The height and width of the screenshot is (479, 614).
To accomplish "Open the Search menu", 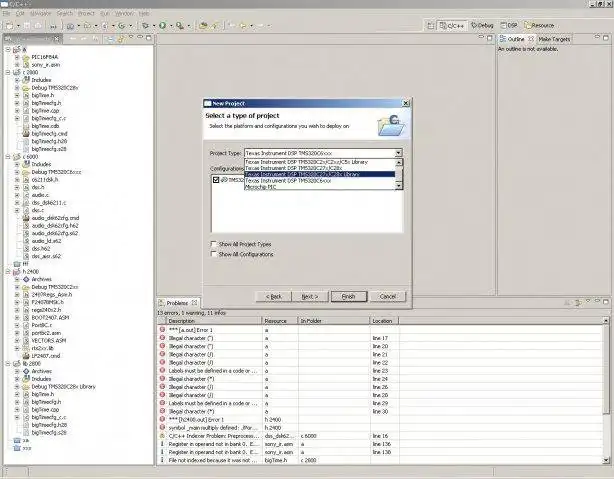I will pyautogui.click(x=65, y=13).
